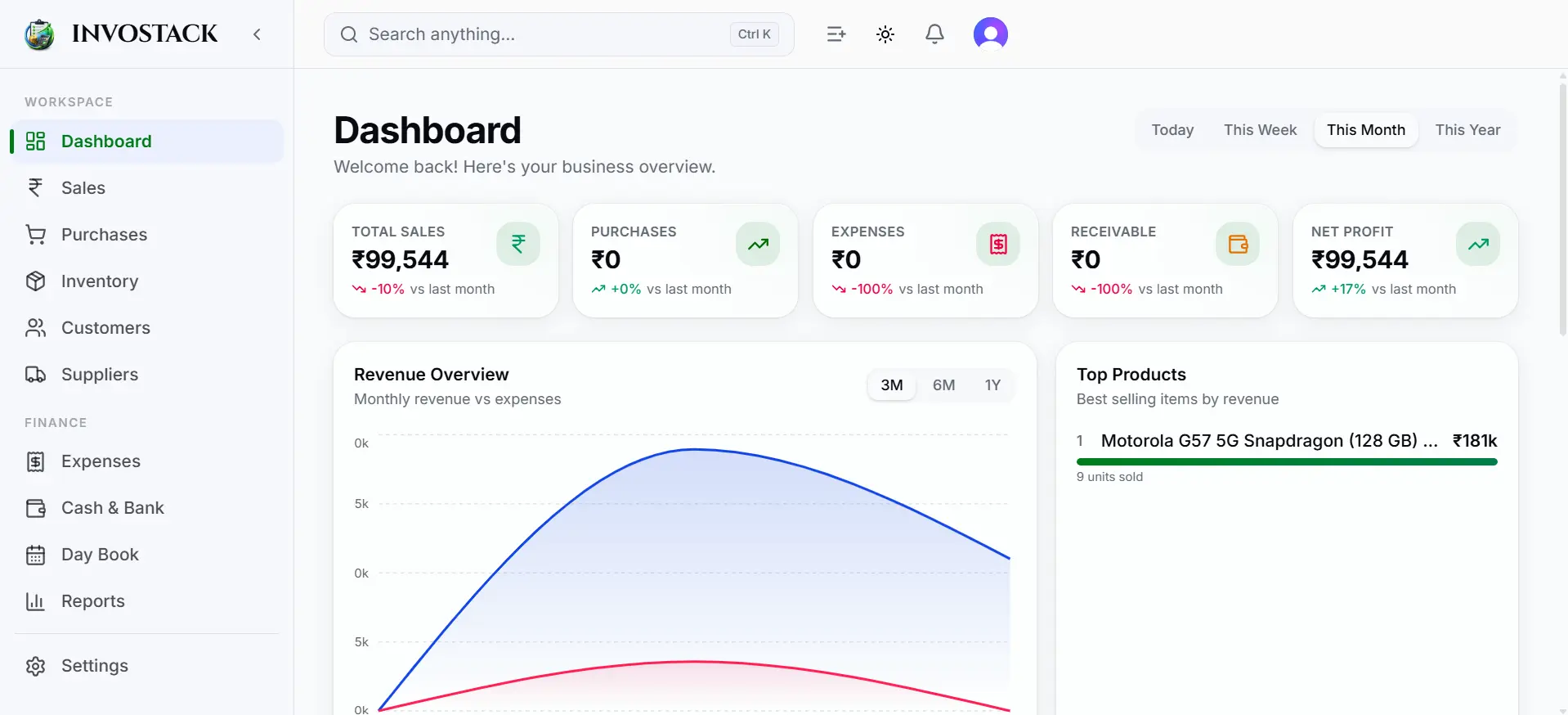
Task: Switch the period to Today
Action: click(1172, 130)
